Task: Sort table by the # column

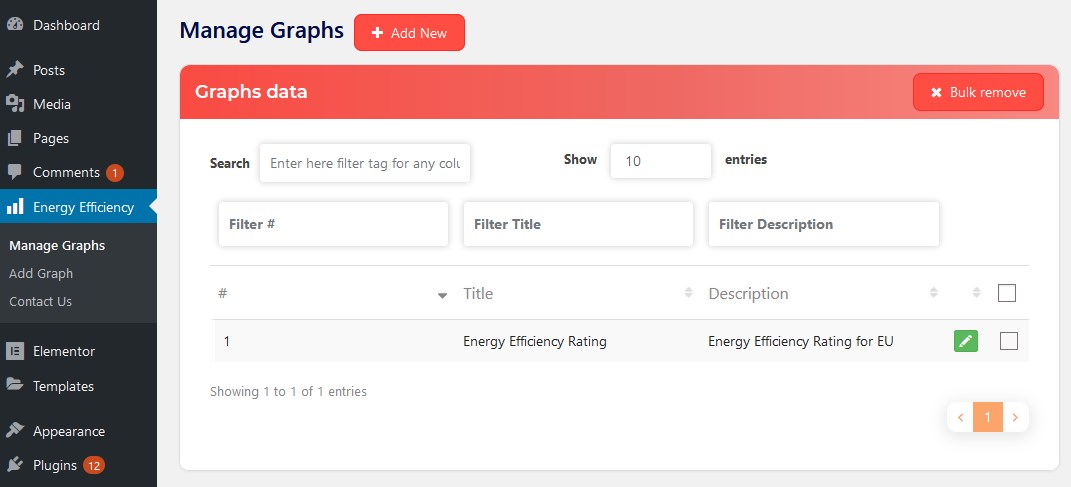Action: tap(442, 295)
